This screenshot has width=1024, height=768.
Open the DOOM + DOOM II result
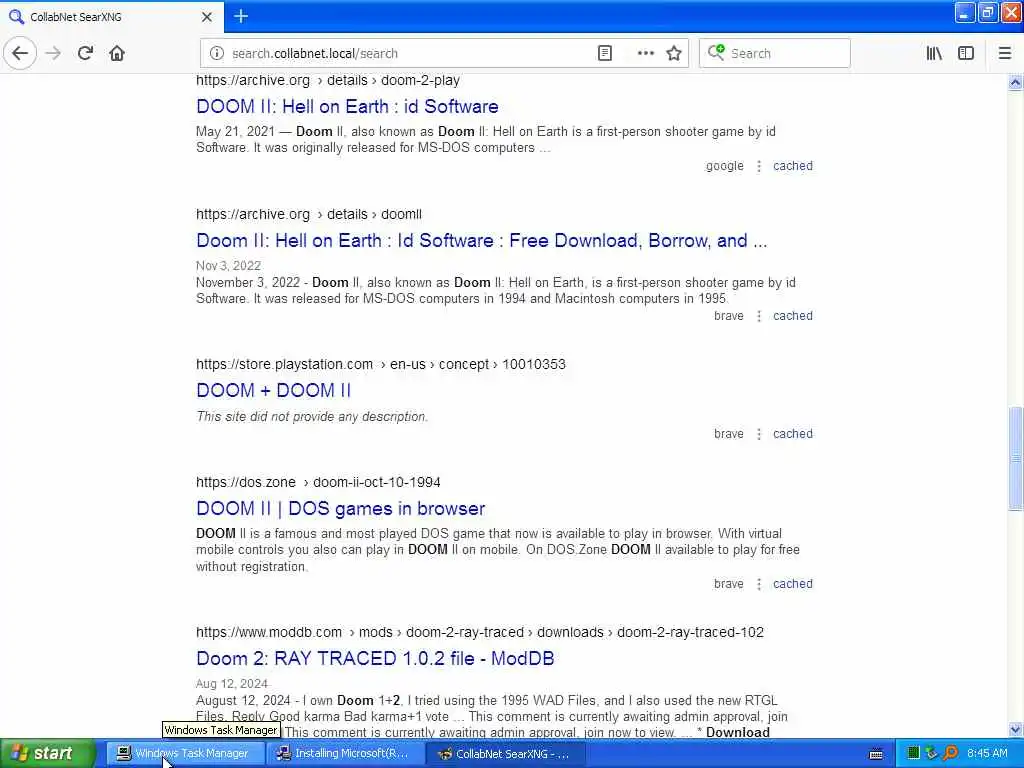[273, 391]
